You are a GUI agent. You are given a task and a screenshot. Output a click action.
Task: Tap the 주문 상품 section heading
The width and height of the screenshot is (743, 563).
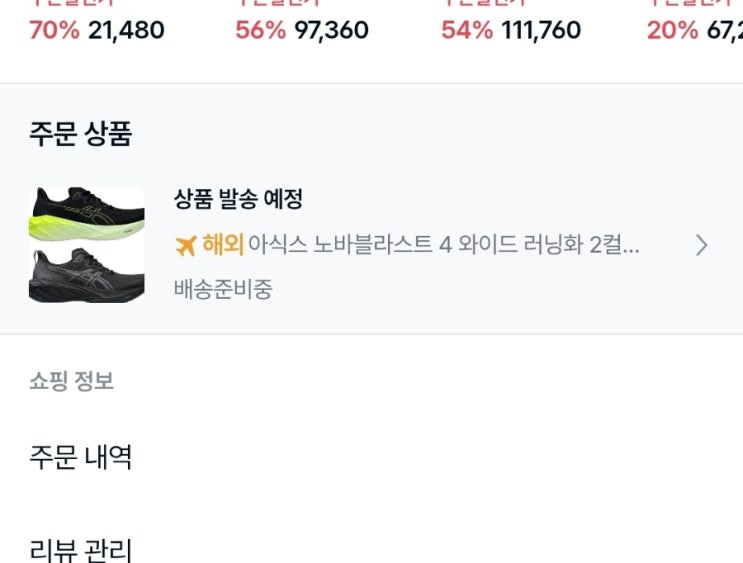pos(81,134)
